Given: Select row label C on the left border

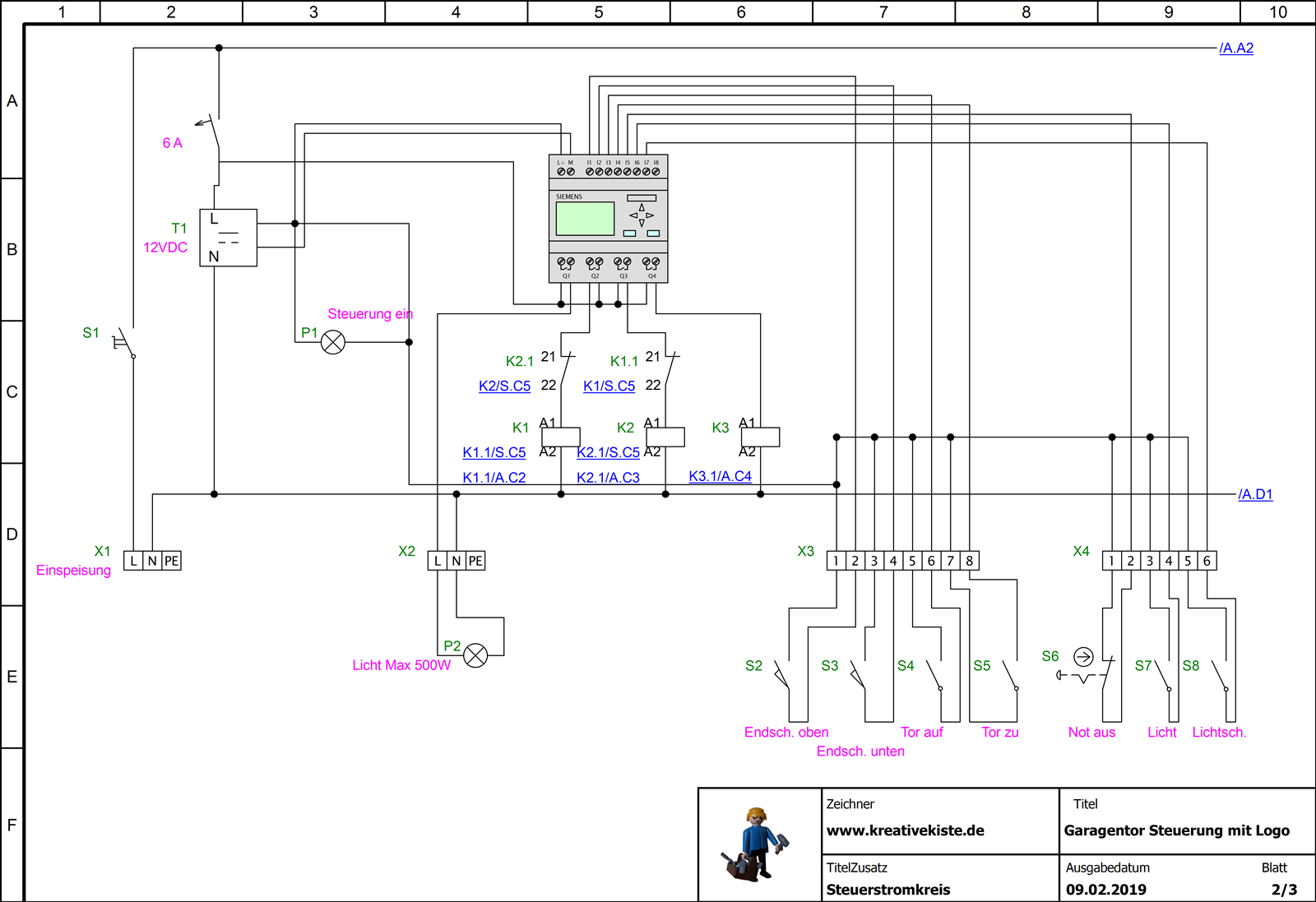Looking at the screenshot, I should (x=12, y=391).
